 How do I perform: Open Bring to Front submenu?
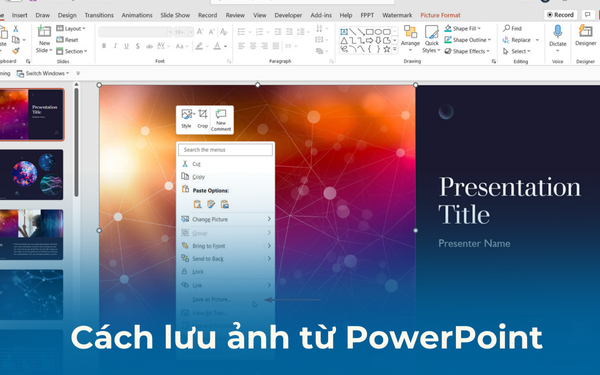click(x=226, y=246)
